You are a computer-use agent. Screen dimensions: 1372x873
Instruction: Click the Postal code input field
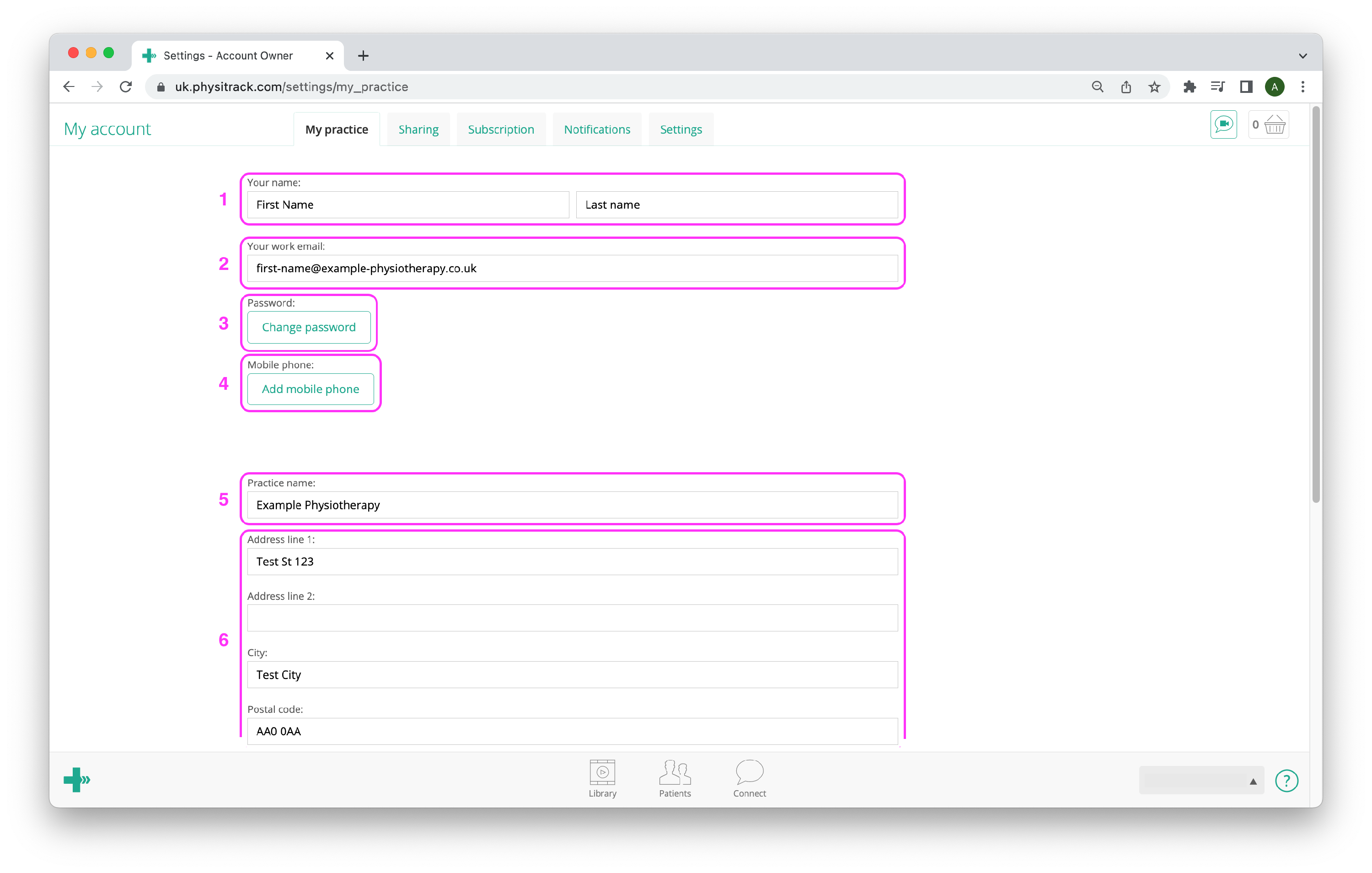tap(573, 731)
